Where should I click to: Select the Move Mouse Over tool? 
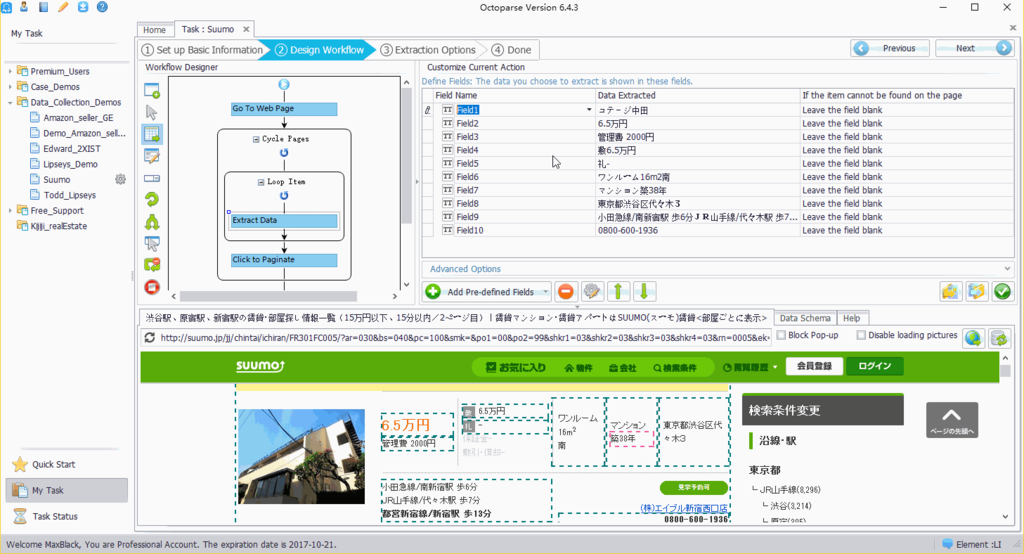click(x=152, y=244)
